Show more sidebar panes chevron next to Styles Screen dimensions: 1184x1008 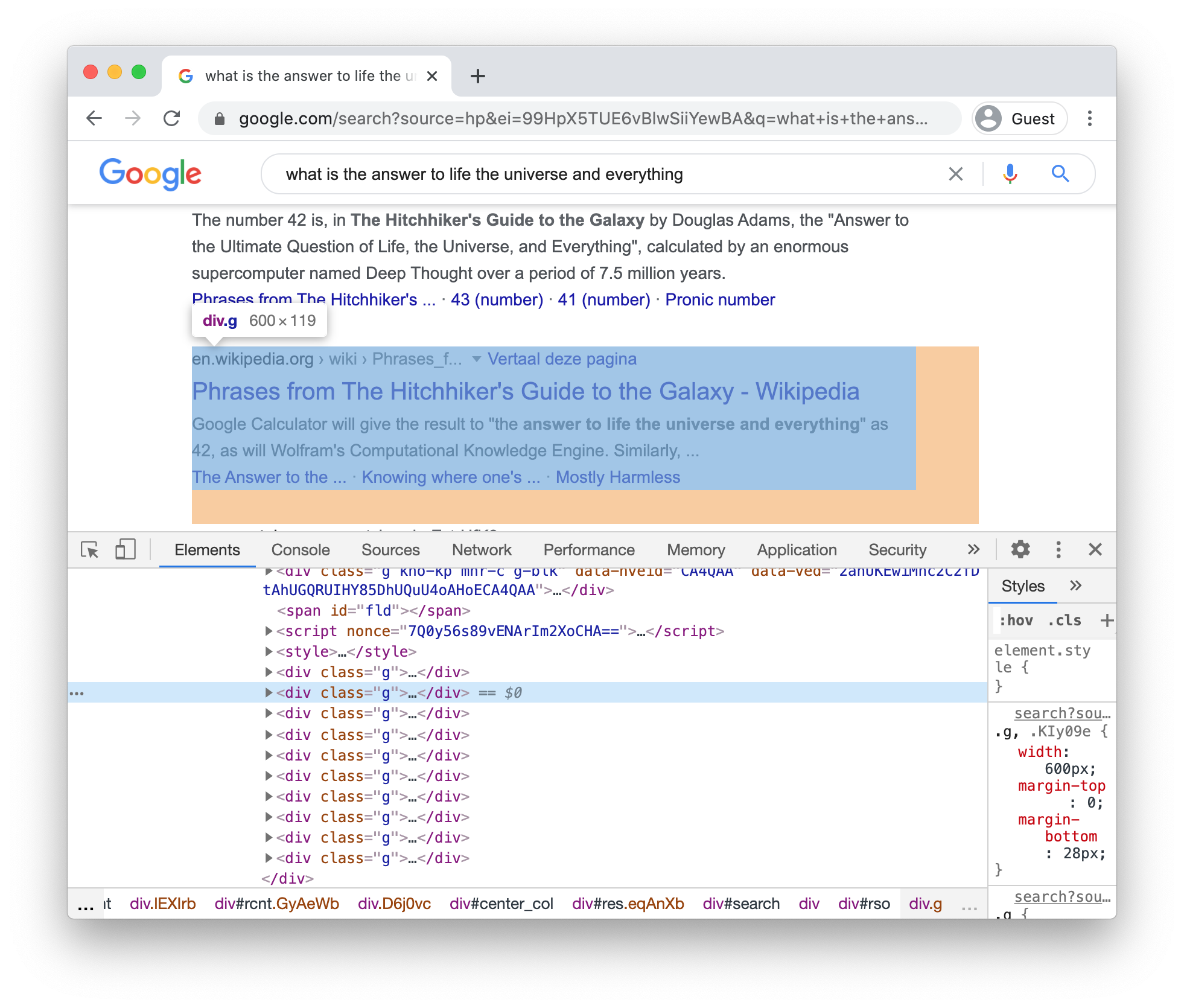pyautogui.click(x=1075, y=585)
